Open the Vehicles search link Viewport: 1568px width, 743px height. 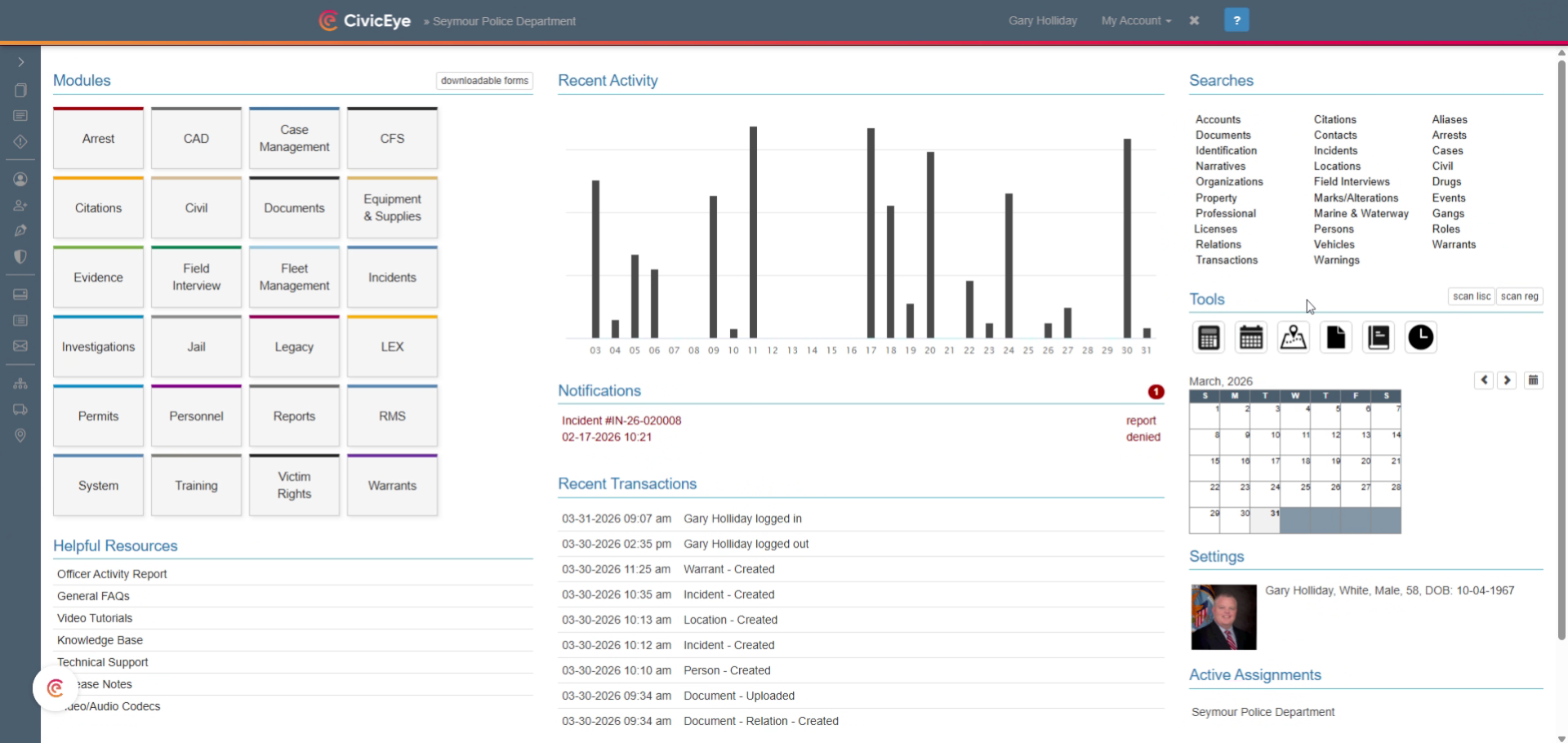coord(1334,244)
